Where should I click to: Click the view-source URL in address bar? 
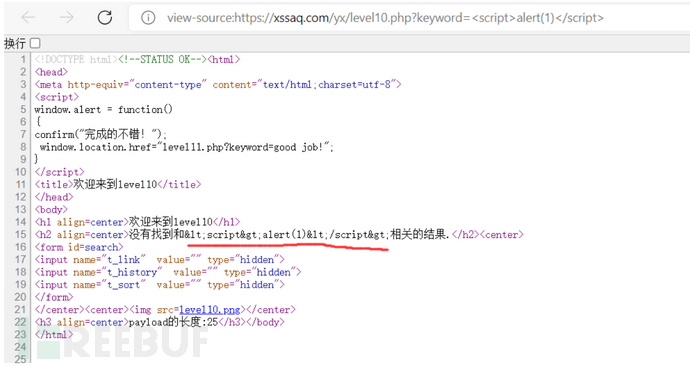click(x=385, y=18)
